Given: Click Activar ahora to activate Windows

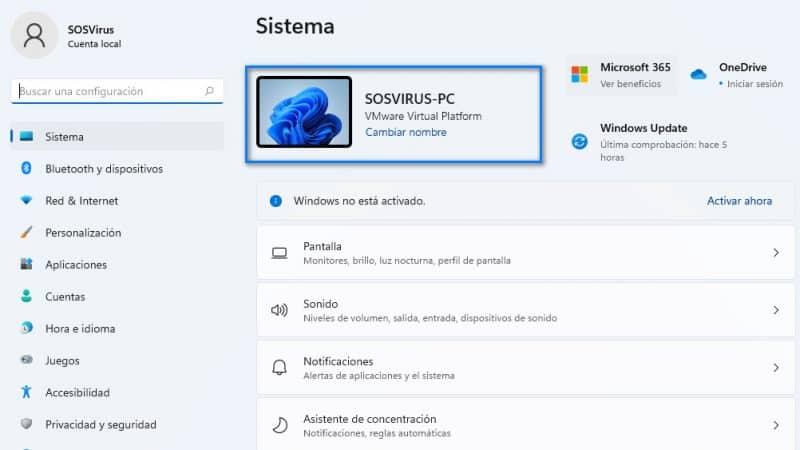Looking at the screenshot, I should pos(739,201).
